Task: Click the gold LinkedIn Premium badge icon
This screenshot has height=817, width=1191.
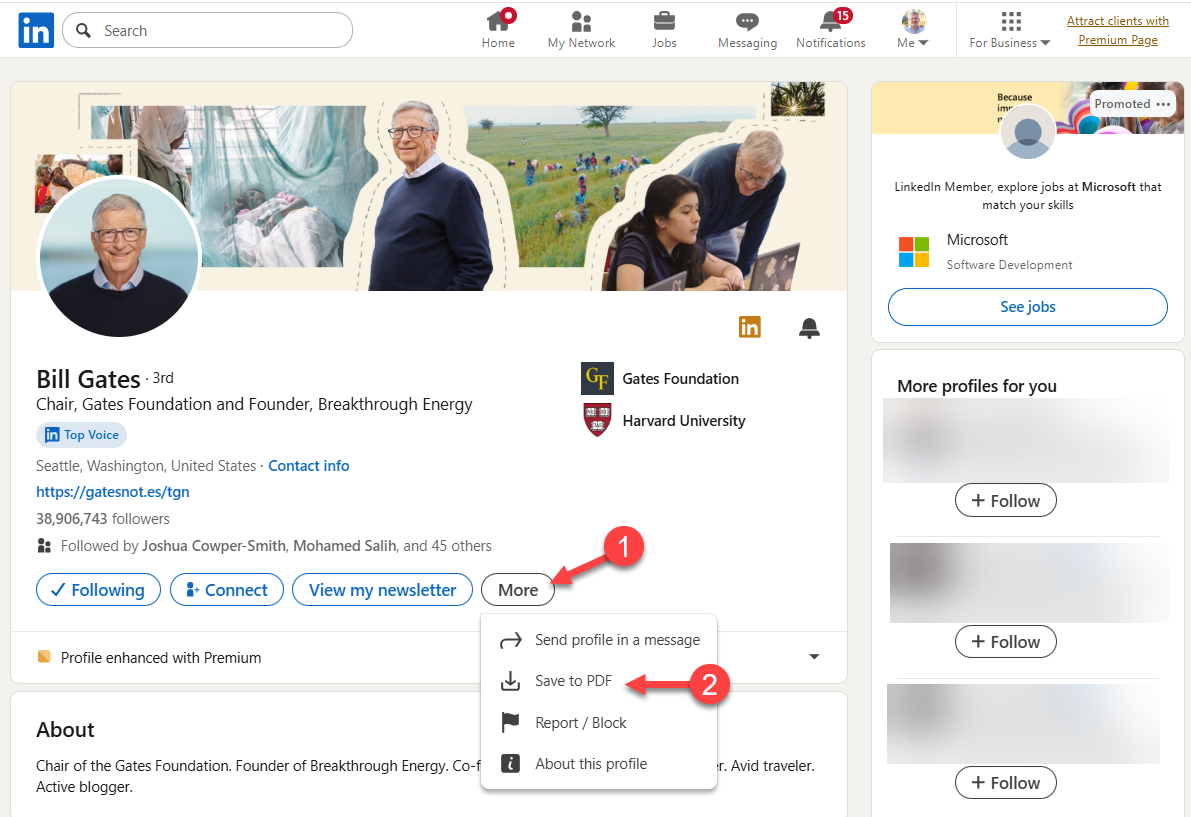Action: [x=750, y=327]
